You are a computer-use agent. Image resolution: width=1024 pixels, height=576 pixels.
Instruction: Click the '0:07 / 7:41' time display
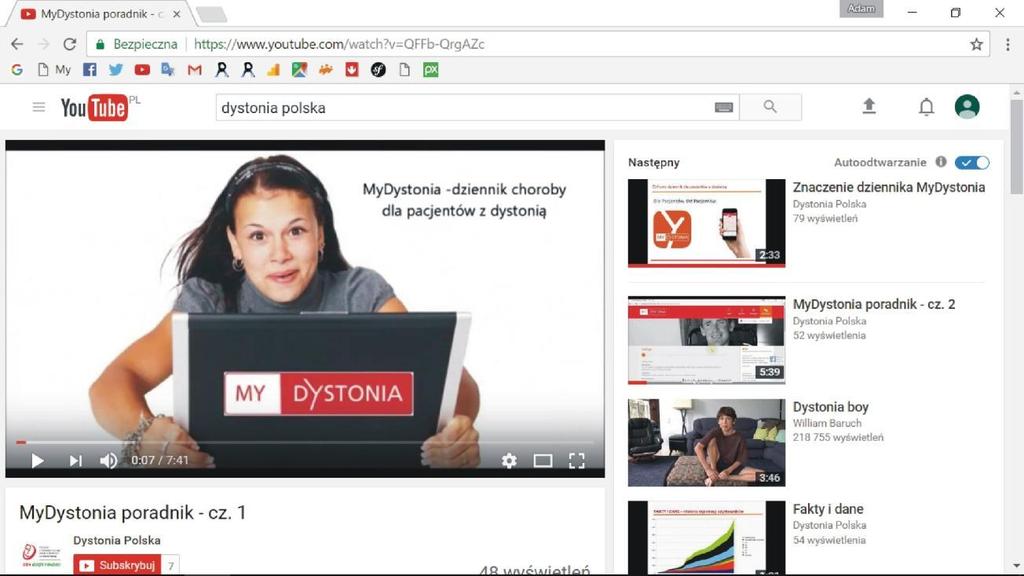coord(160,460)
